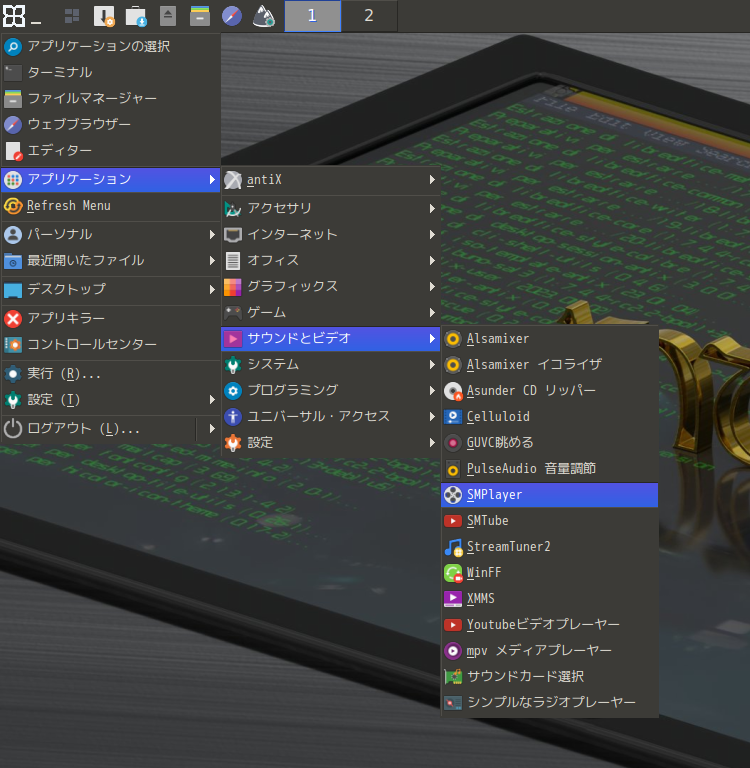Screen dimensions: 750x768
Task: Expand the antiX submenu arrow
Action: coord(432,180)
